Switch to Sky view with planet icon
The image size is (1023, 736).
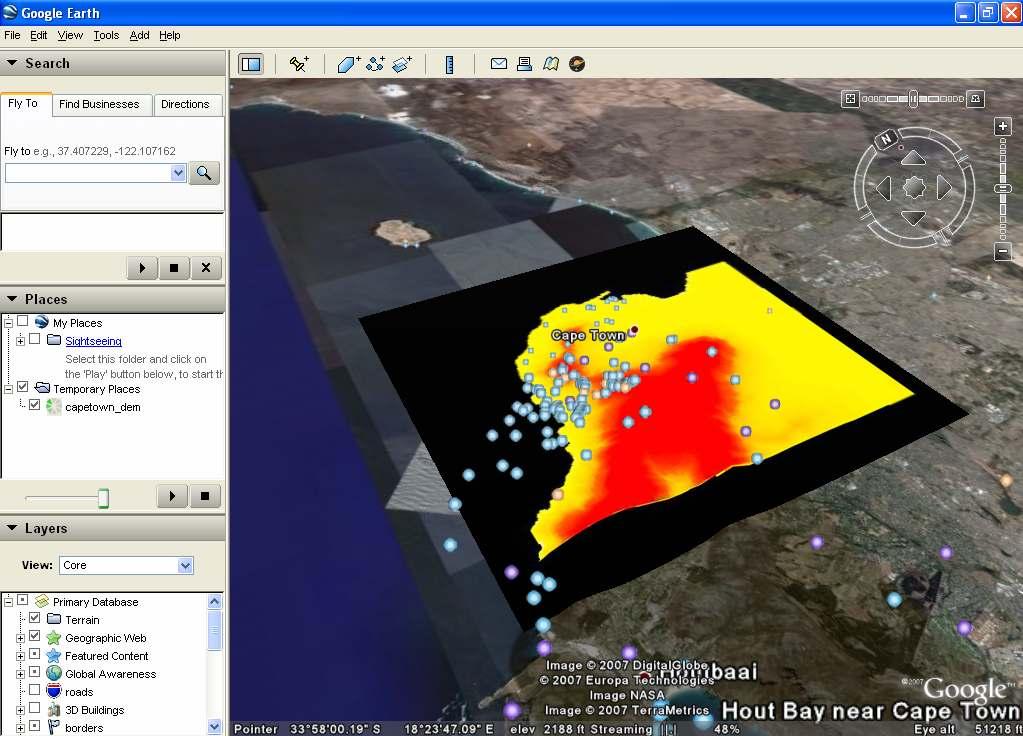[x=577, y=63]
